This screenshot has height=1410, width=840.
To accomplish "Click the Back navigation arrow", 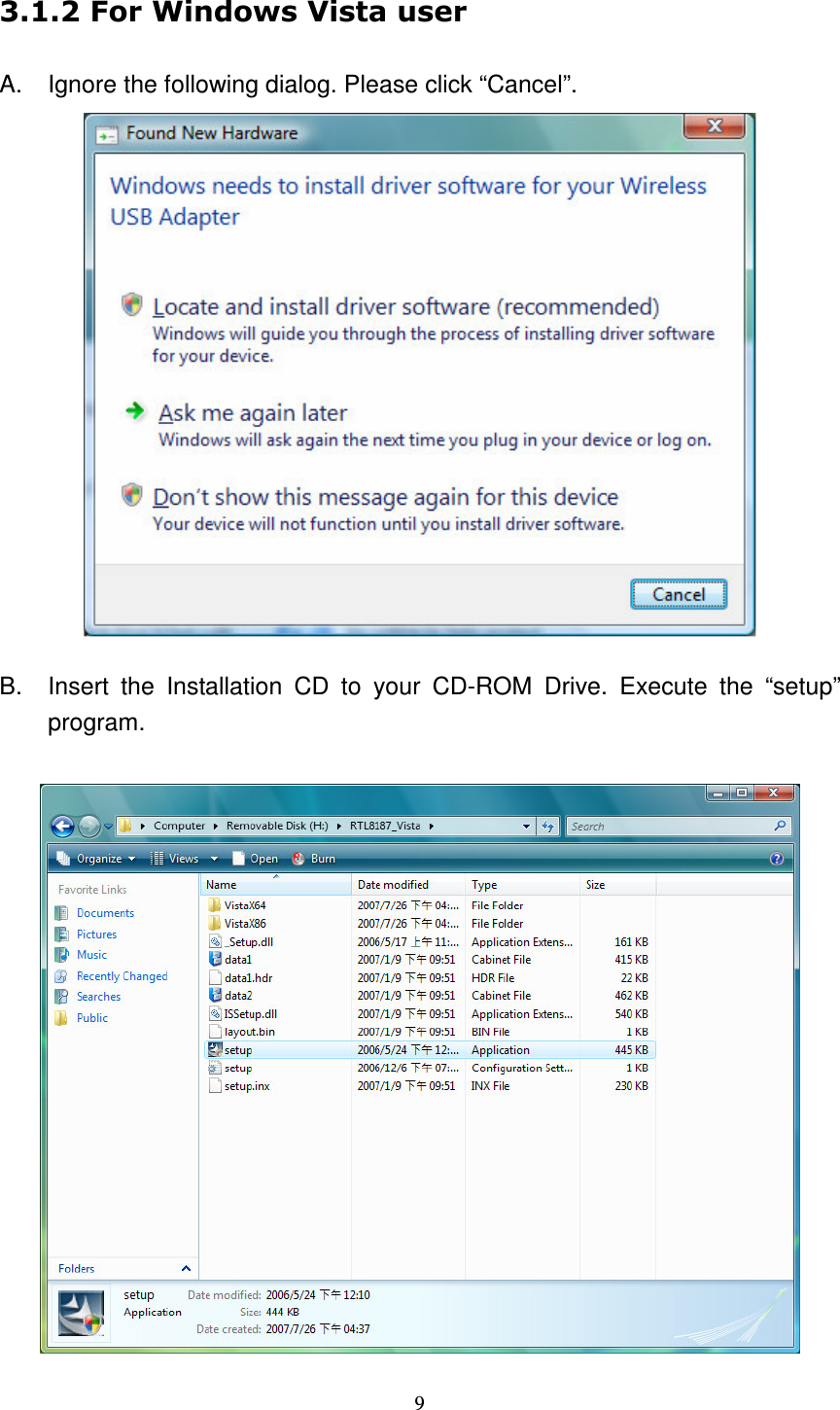I will pos(62,826).
